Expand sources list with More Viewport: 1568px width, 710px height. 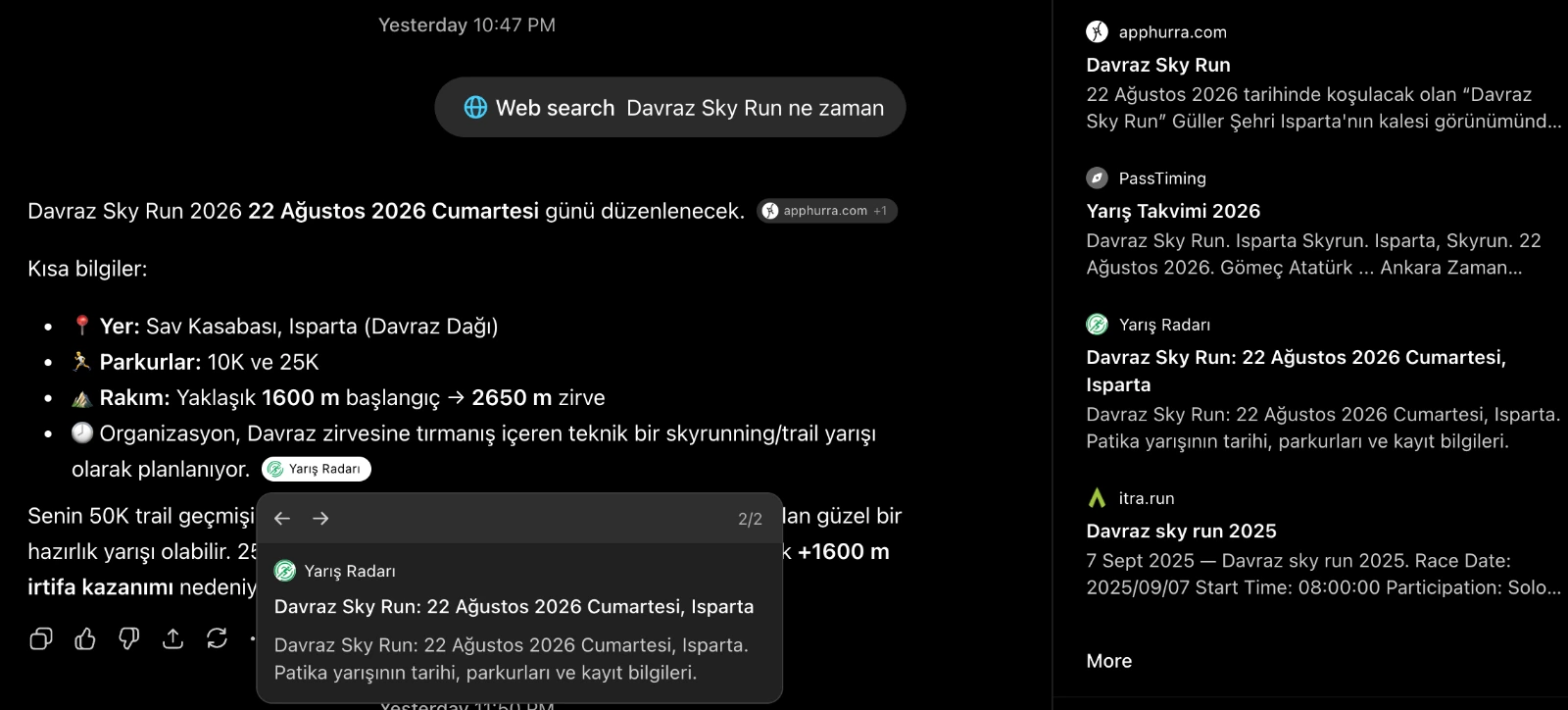click(x=1109, y=661)
